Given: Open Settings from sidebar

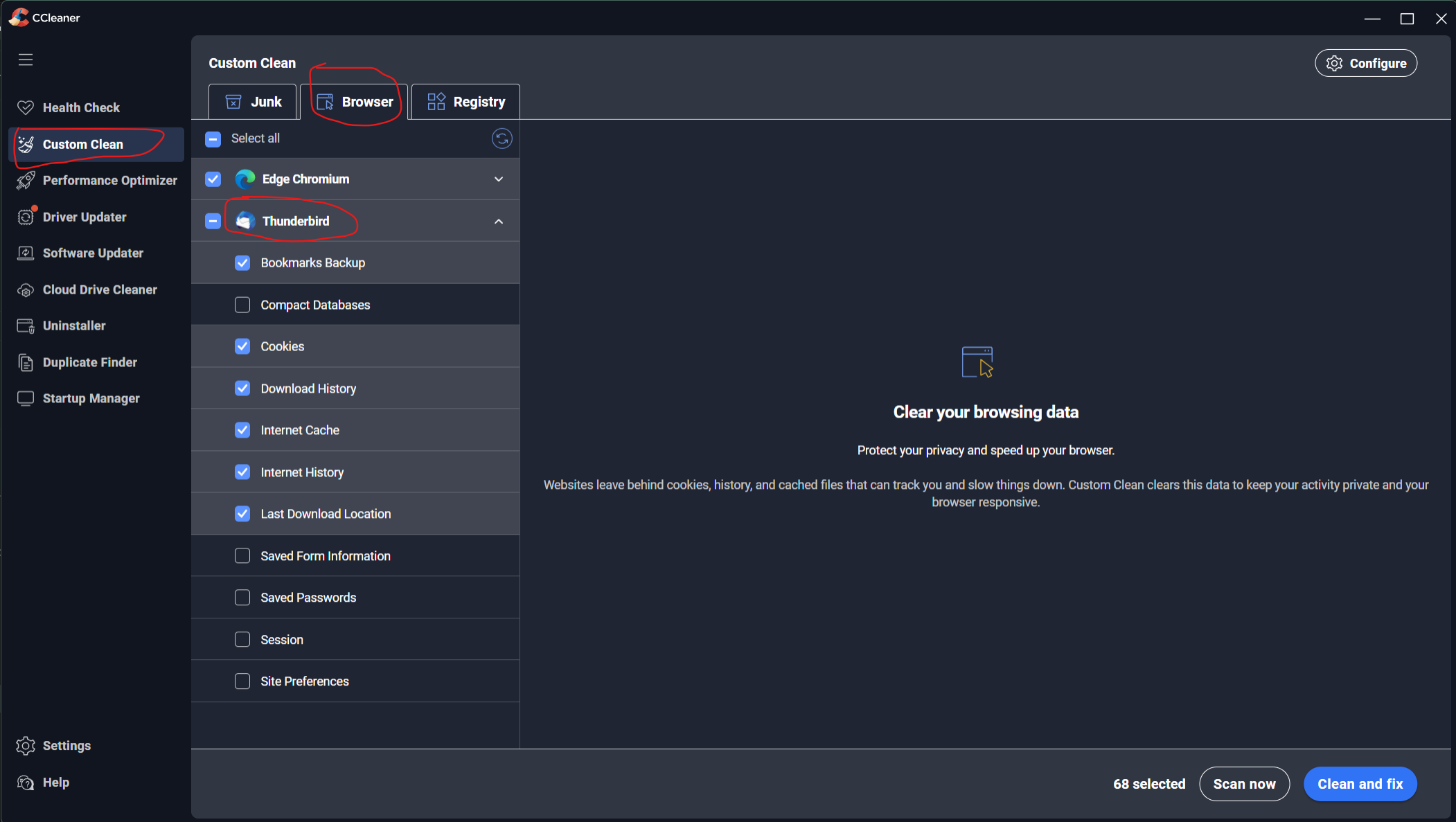Looking at the screenshot, I should (96, 745).
